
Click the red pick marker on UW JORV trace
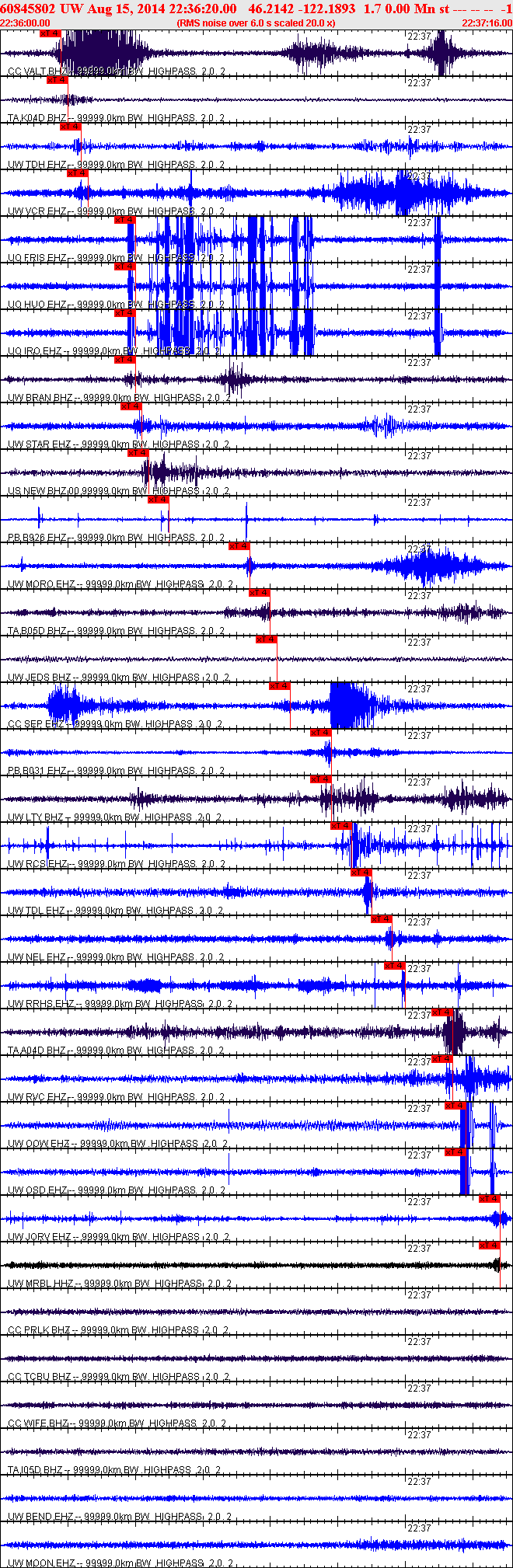coord(490,1199)
